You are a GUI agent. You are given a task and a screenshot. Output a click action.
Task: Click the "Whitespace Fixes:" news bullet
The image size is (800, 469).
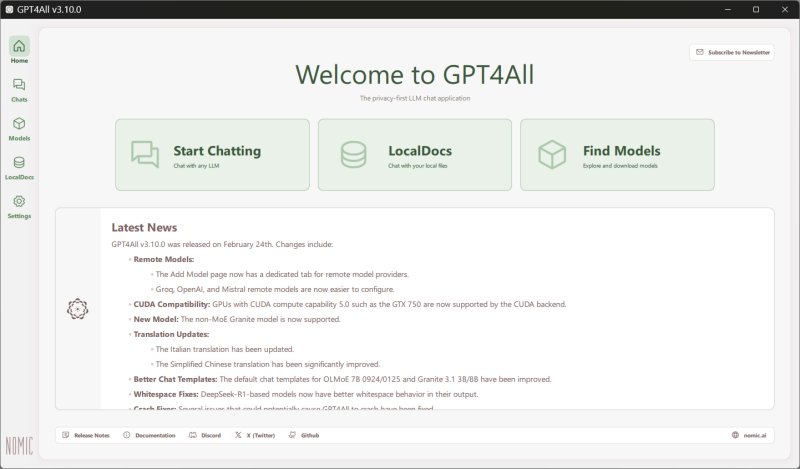click(166, 394)
